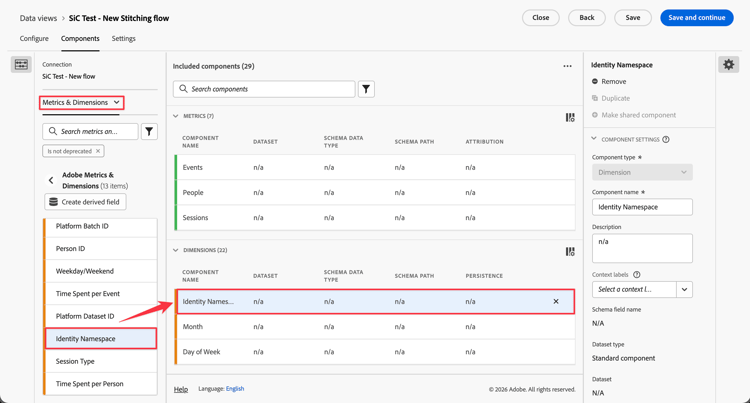Click into the Component name input field
Screen dimensions: 750x403
[642, 207]
